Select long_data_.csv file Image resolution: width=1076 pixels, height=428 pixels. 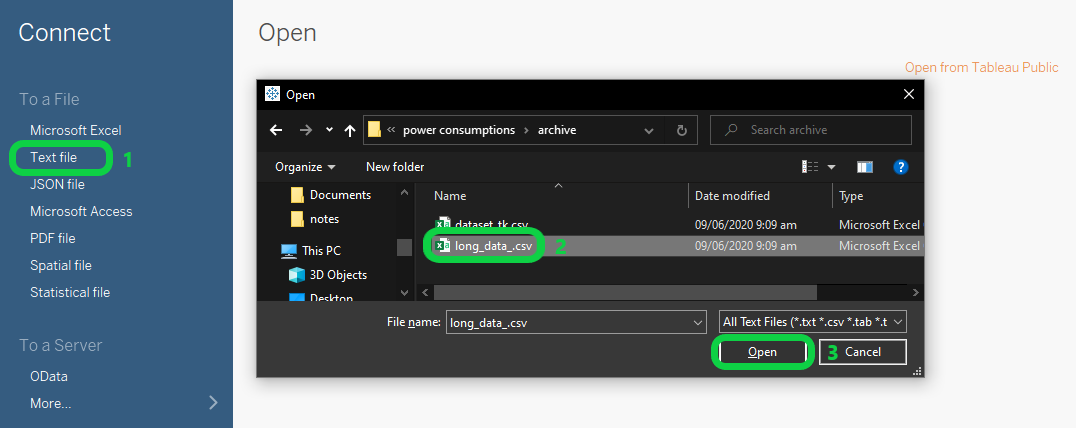click(x=493, y=246)
